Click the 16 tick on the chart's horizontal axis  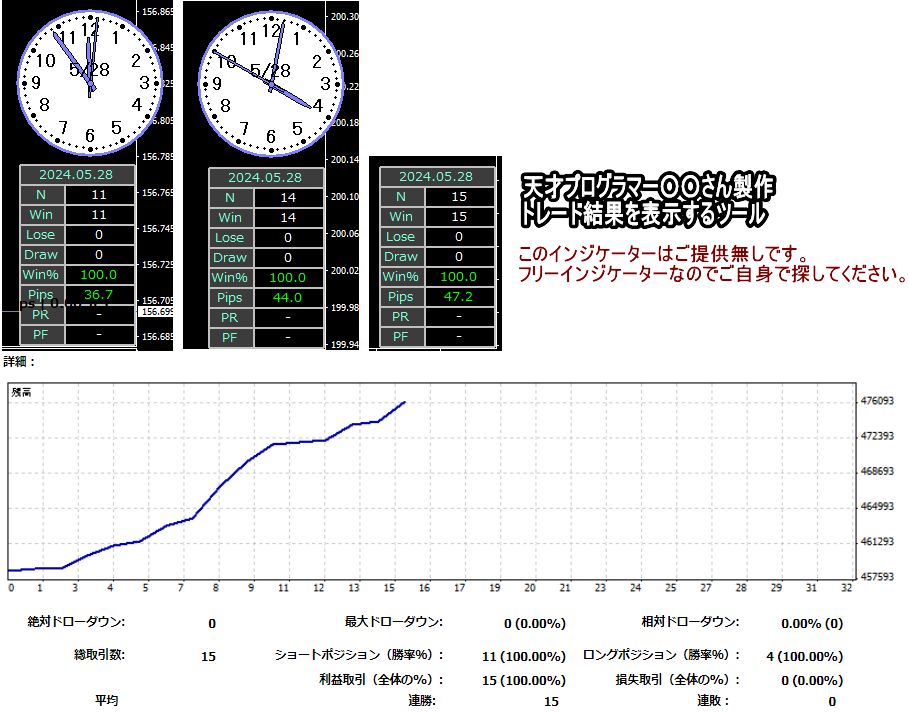click(x=425, y=588)
